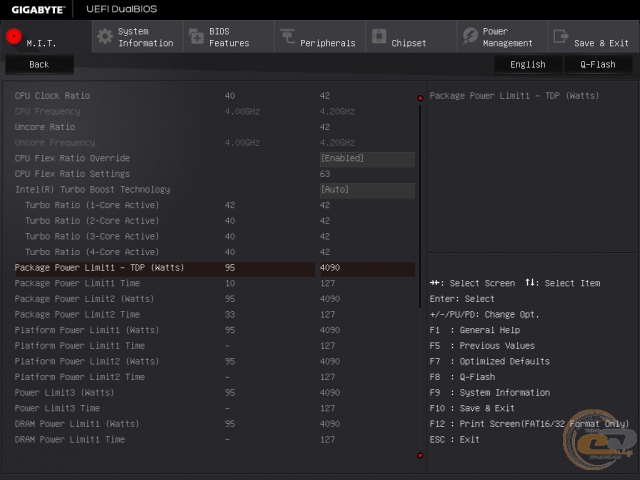Select Platform Power Limit2 Watts value

click(x=330, y=361)
